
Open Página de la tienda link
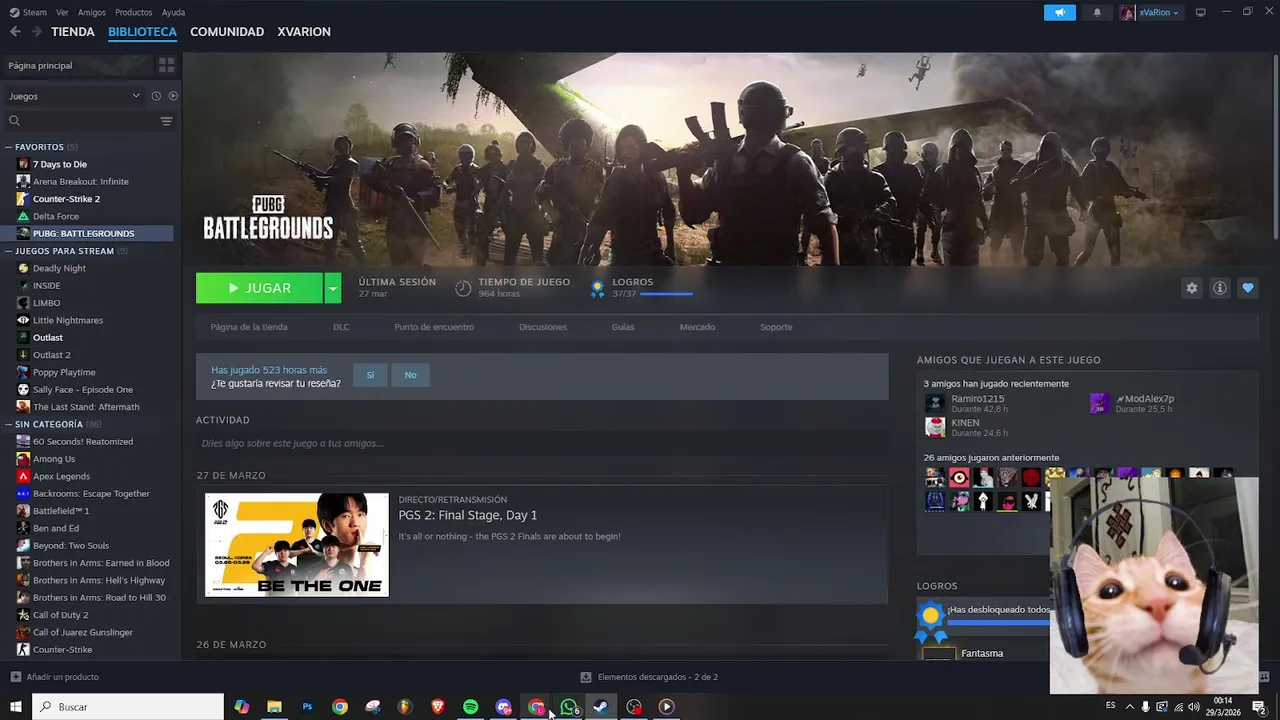pos(249,327)
